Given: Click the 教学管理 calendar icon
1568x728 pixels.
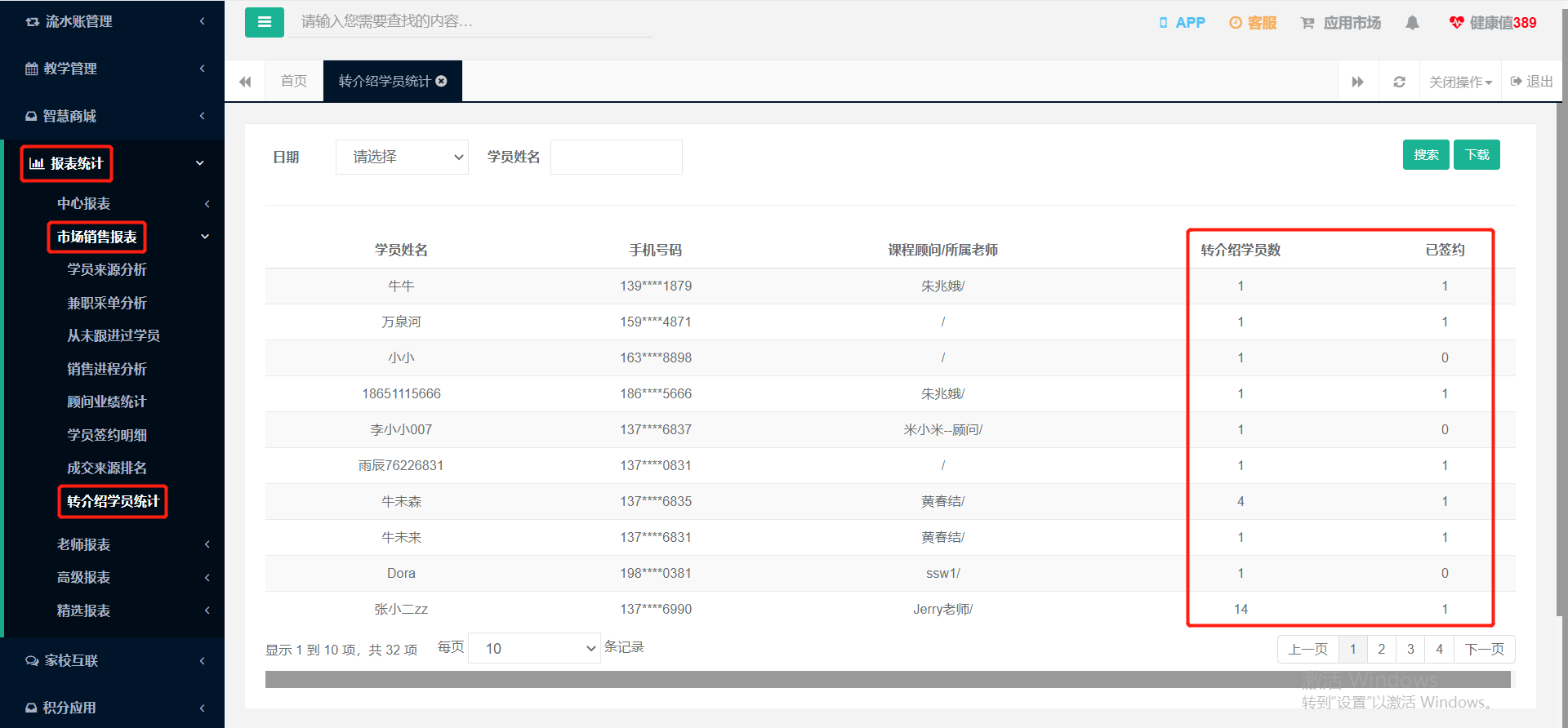Looking at the screenshot, I should point(32,69).
